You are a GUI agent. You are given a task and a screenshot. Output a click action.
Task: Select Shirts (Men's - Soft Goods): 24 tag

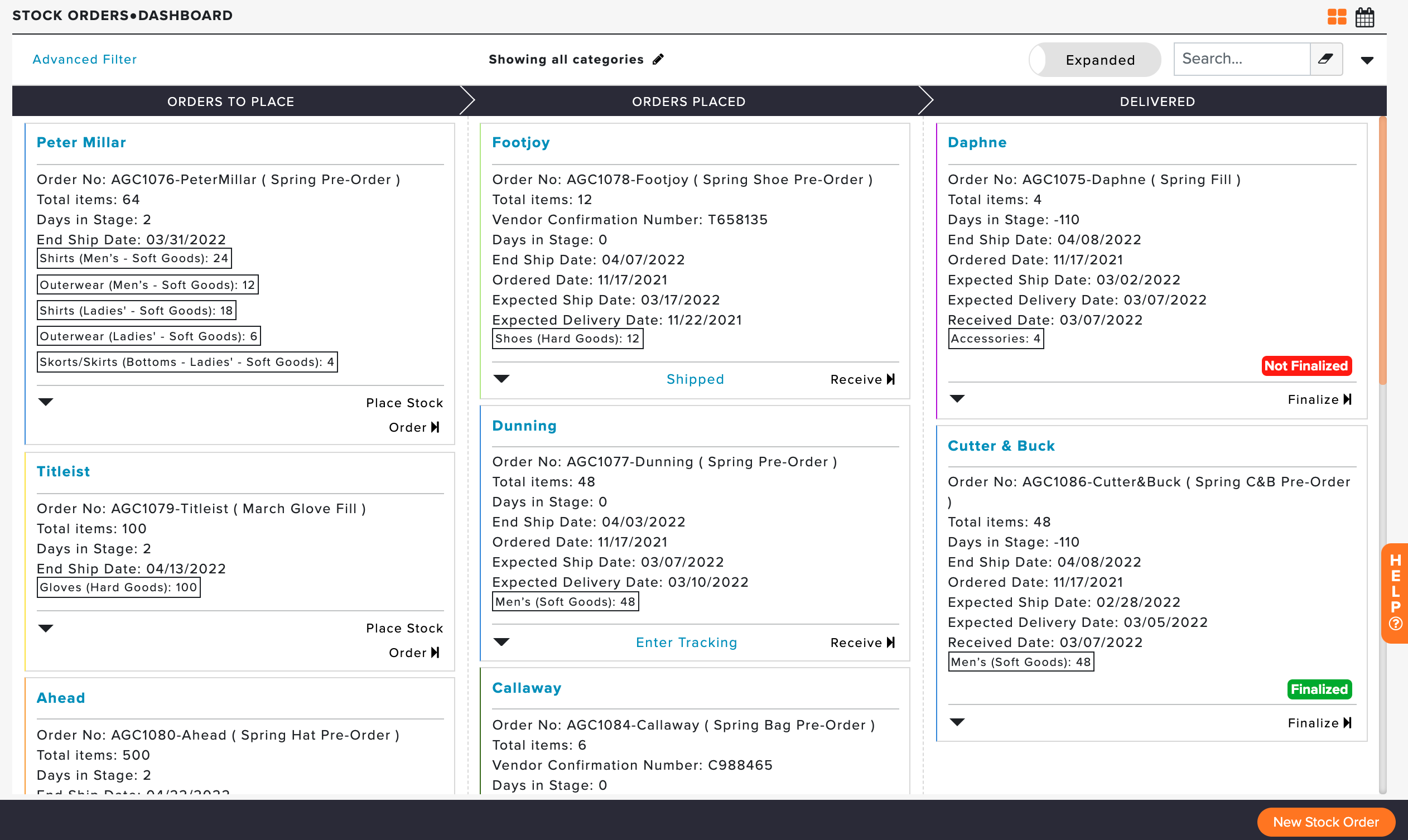click(x=134, y=258)
